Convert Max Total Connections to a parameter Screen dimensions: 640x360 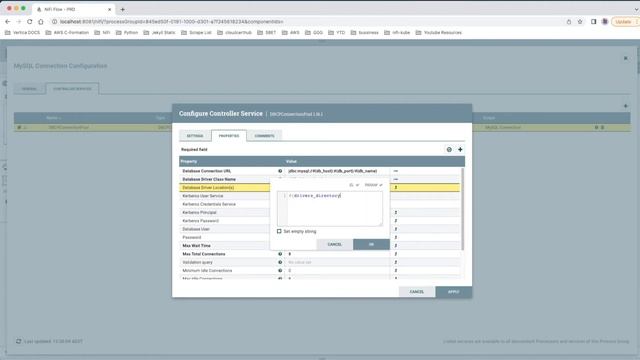point(396,254)
